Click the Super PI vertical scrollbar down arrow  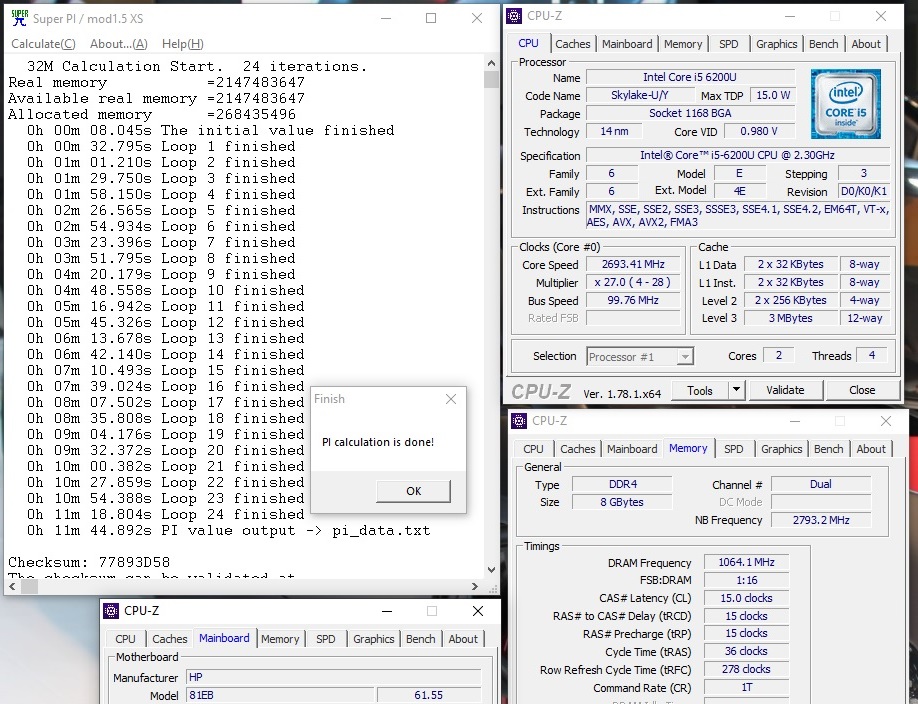(x=491, y=569)
